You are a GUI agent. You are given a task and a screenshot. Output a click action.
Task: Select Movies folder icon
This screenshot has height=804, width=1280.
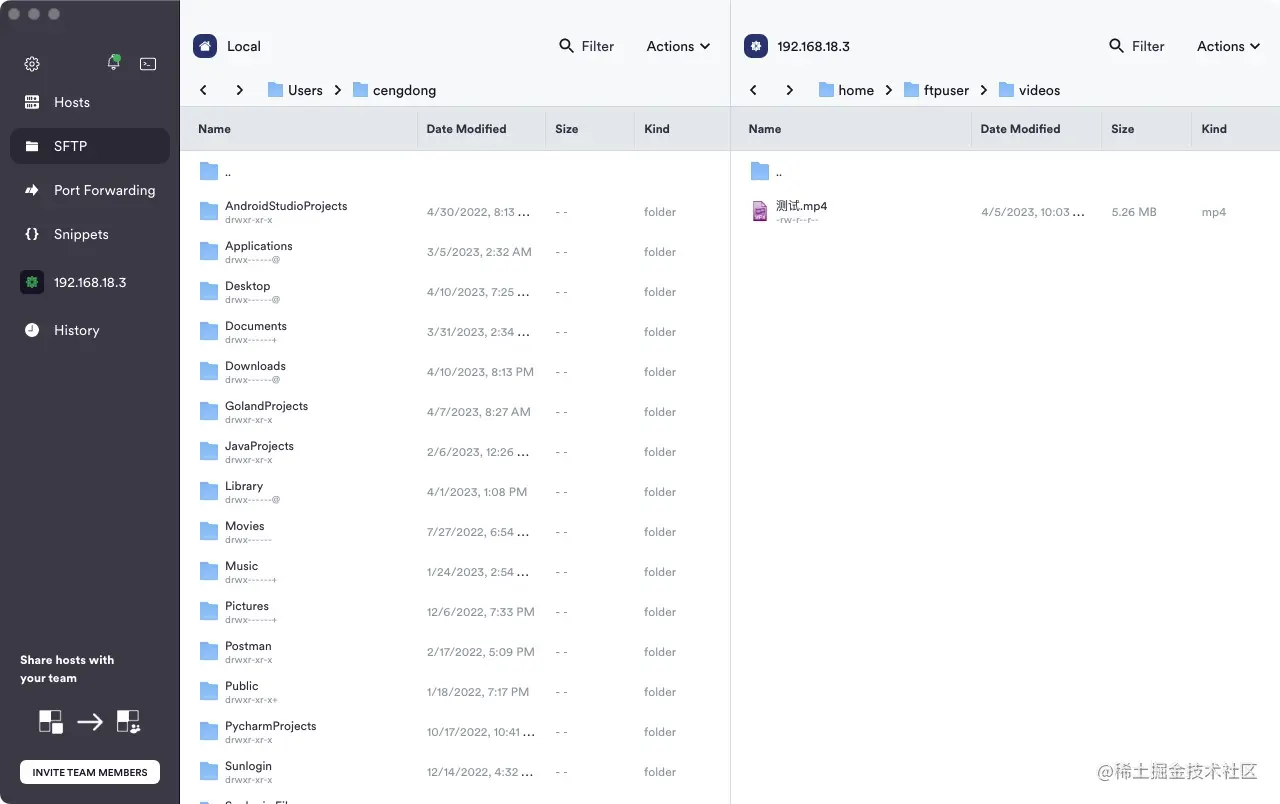tap(209, 531)
